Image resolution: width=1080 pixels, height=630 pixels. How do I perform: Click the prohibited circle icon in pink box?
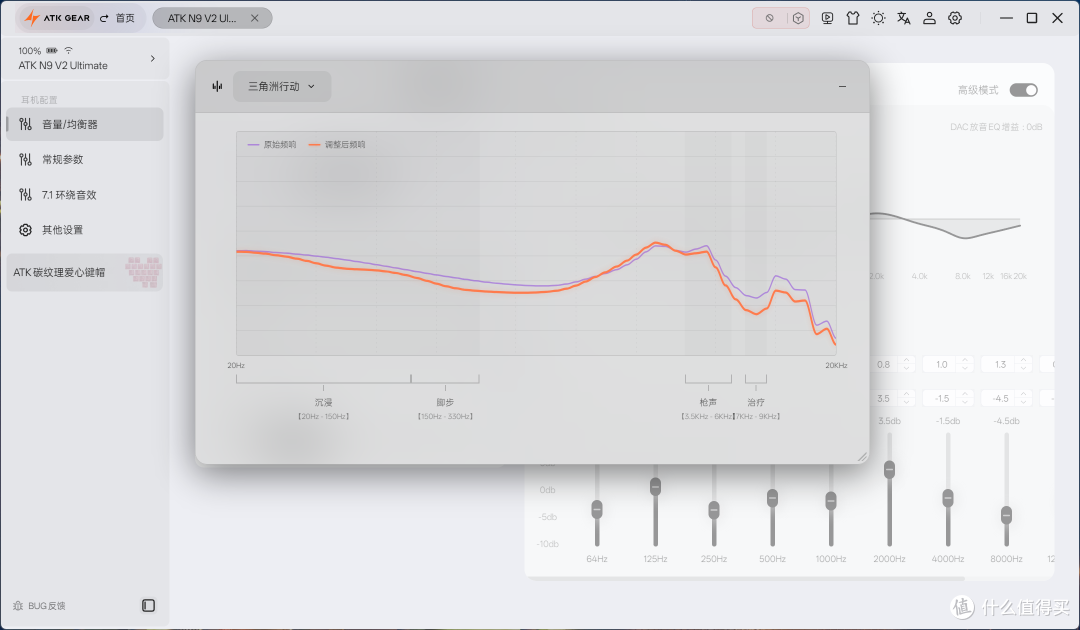[769, 19]
